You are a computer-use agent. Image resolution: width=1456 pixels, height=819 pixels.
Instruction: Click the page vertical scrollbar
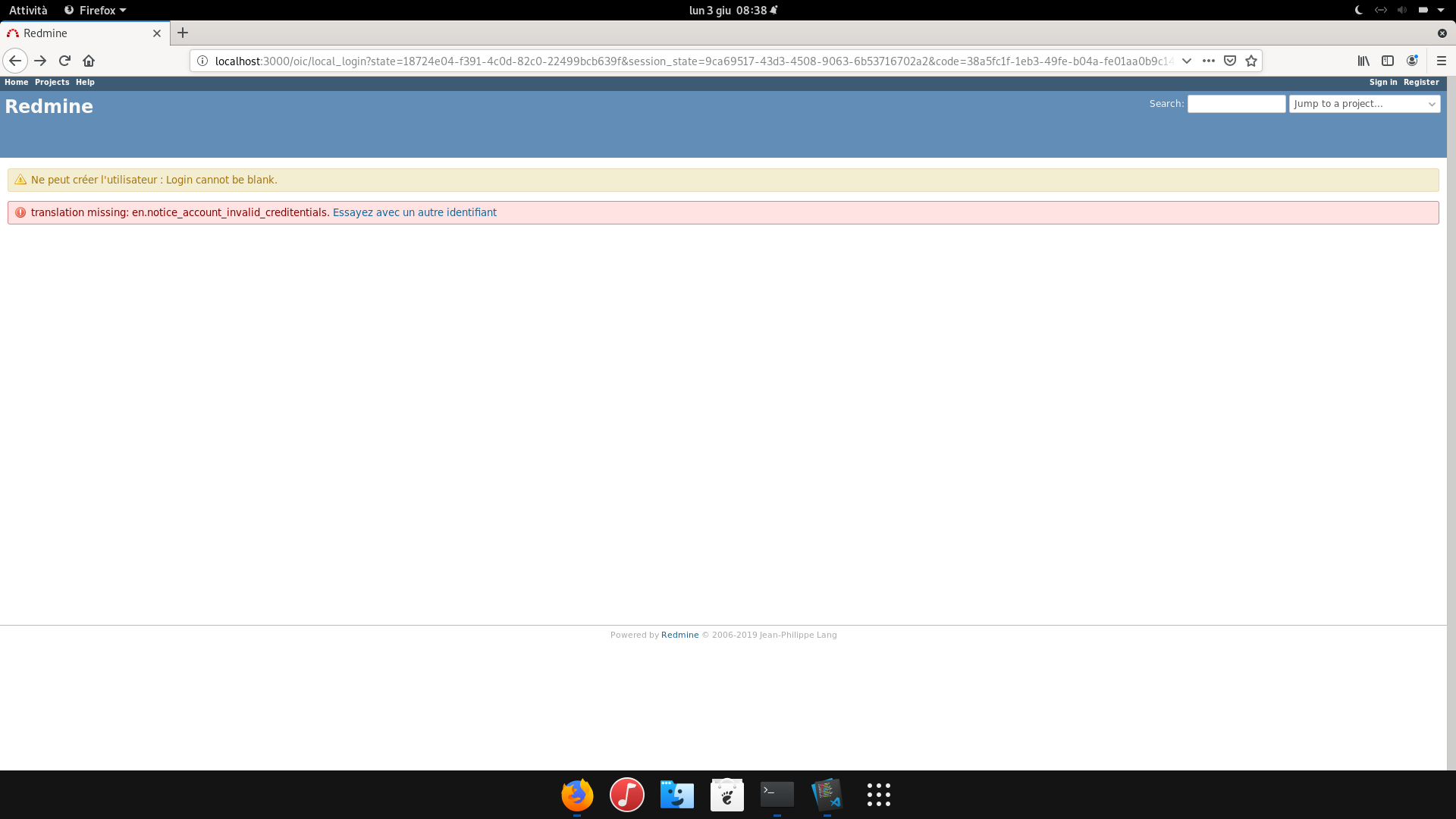1451,423
